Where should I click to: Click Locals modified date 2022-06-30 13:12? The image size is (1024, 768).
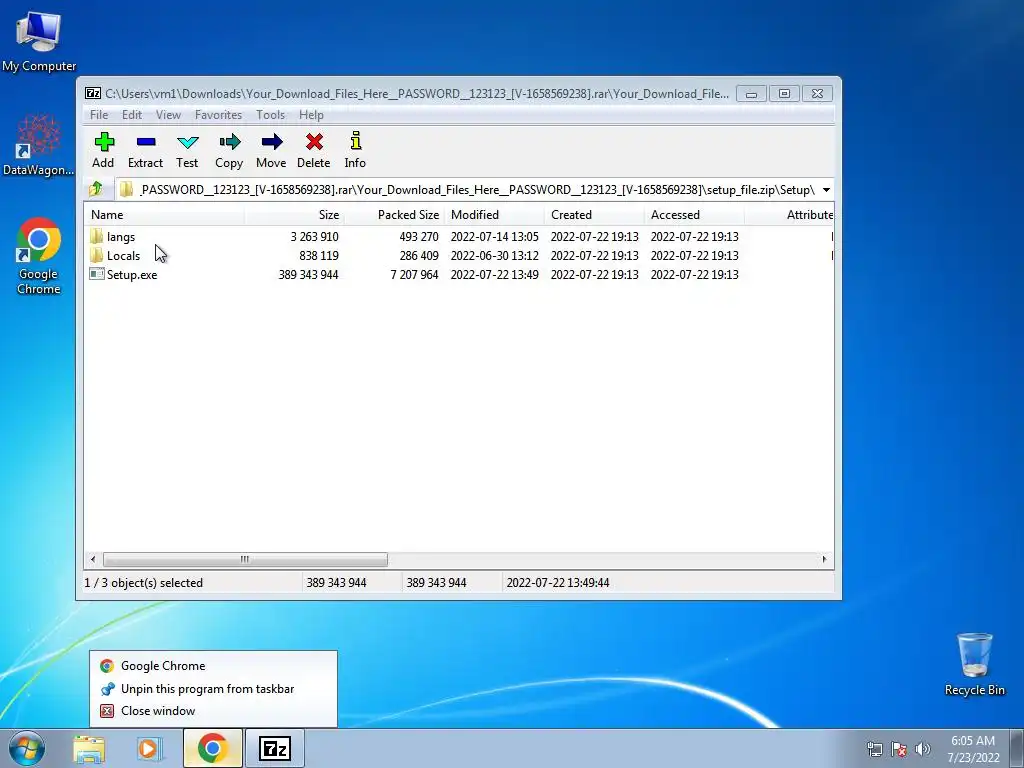pyautogui.click(x=494, y=256)
